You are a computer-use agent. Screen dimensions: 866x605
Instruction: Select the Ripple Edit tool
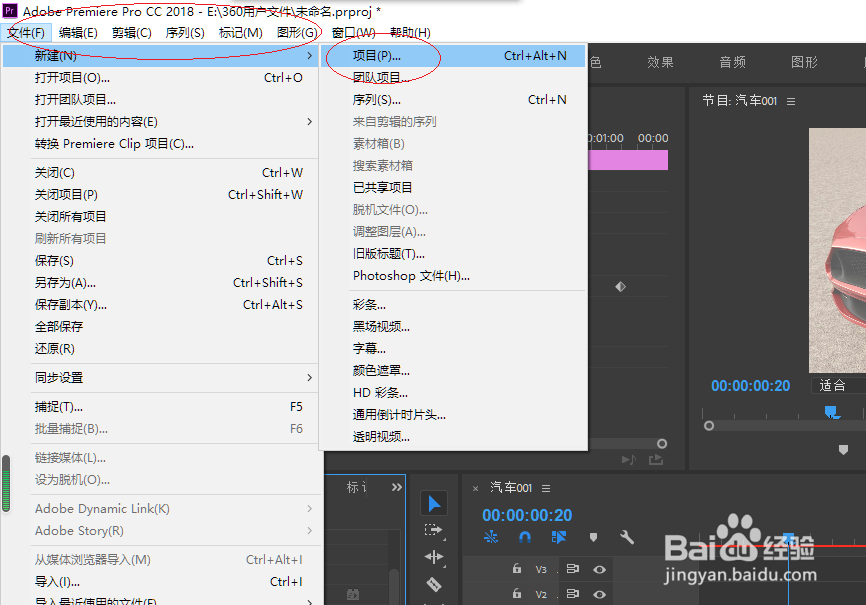pos(434,557)
